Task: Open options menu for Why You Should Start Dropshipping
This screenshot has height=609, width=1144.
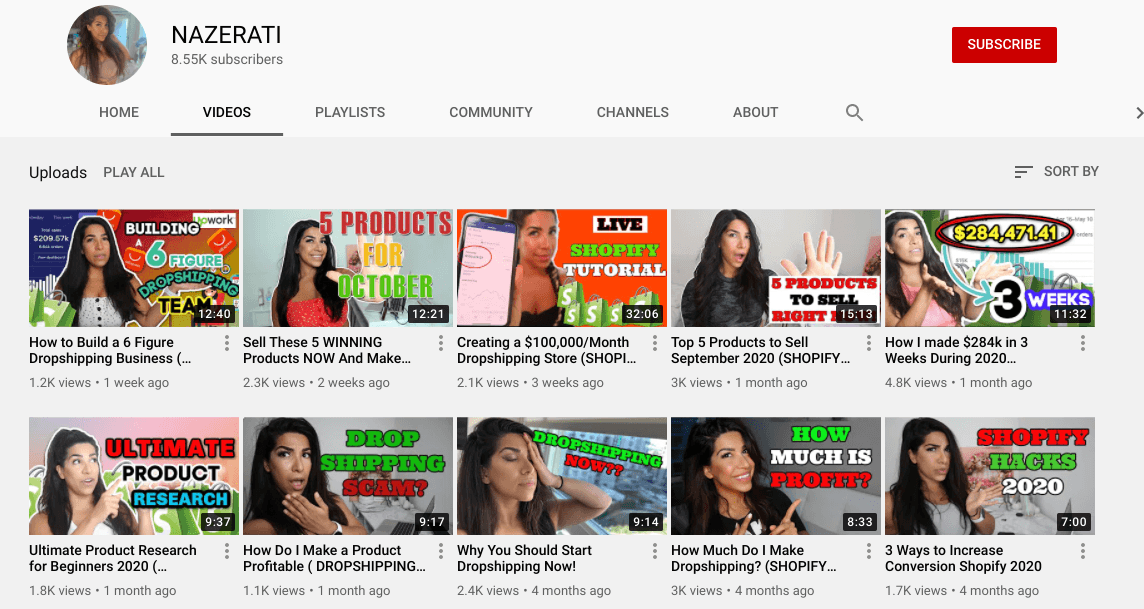Action: pyautogui.click(x=654, y=551)
